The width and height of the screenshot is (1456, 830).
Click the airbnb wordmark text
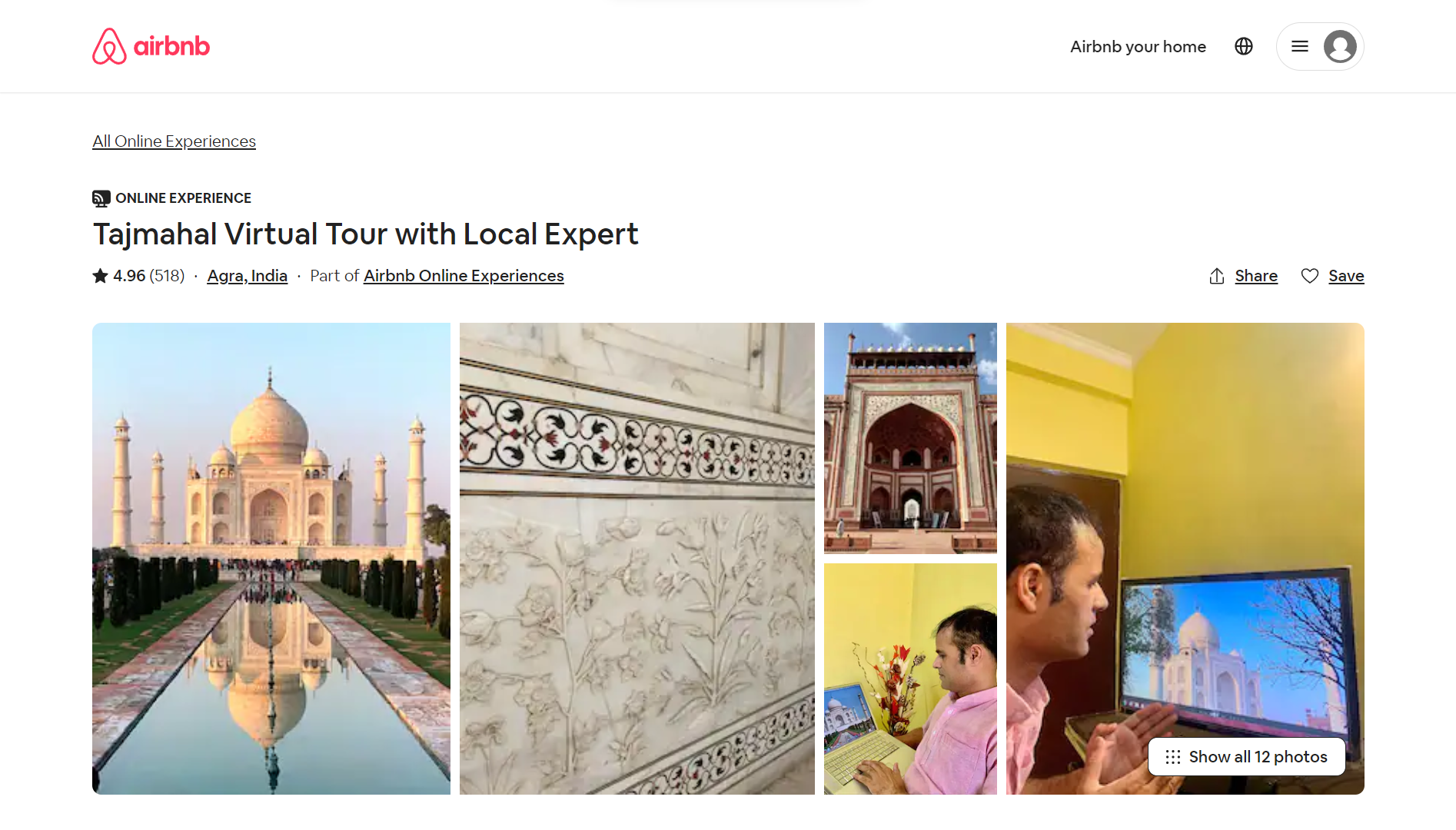(x=171, y=46)
